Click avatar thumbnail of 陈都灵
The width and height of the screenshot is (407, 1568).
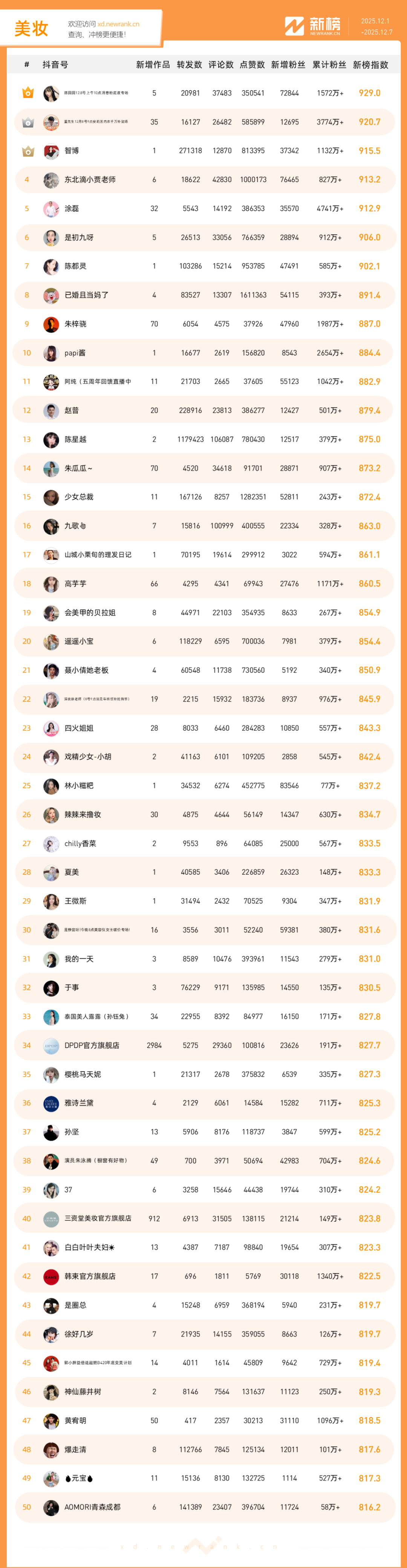pyautogui.click(x=51, y=266)
